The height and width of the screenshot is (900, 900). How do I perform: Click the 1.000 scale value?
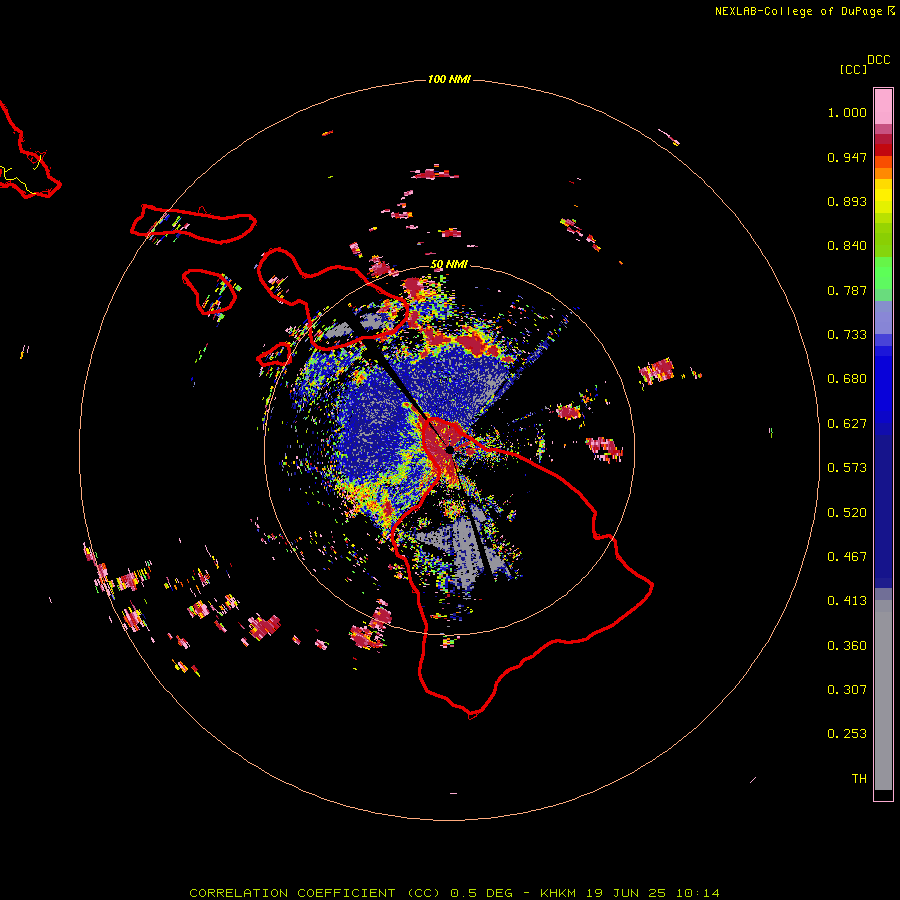[847, 112]
